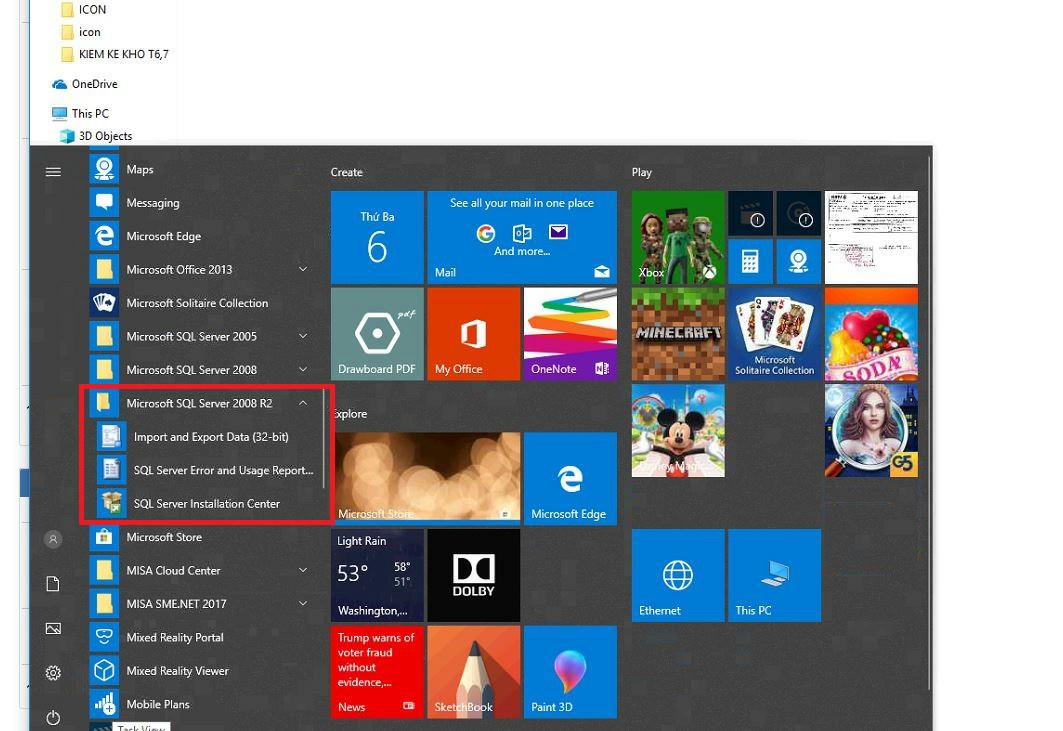Expand the MISA Cloud Center folder
Image resolution: width=1063 pixels, height=731 pixels.
302,570
